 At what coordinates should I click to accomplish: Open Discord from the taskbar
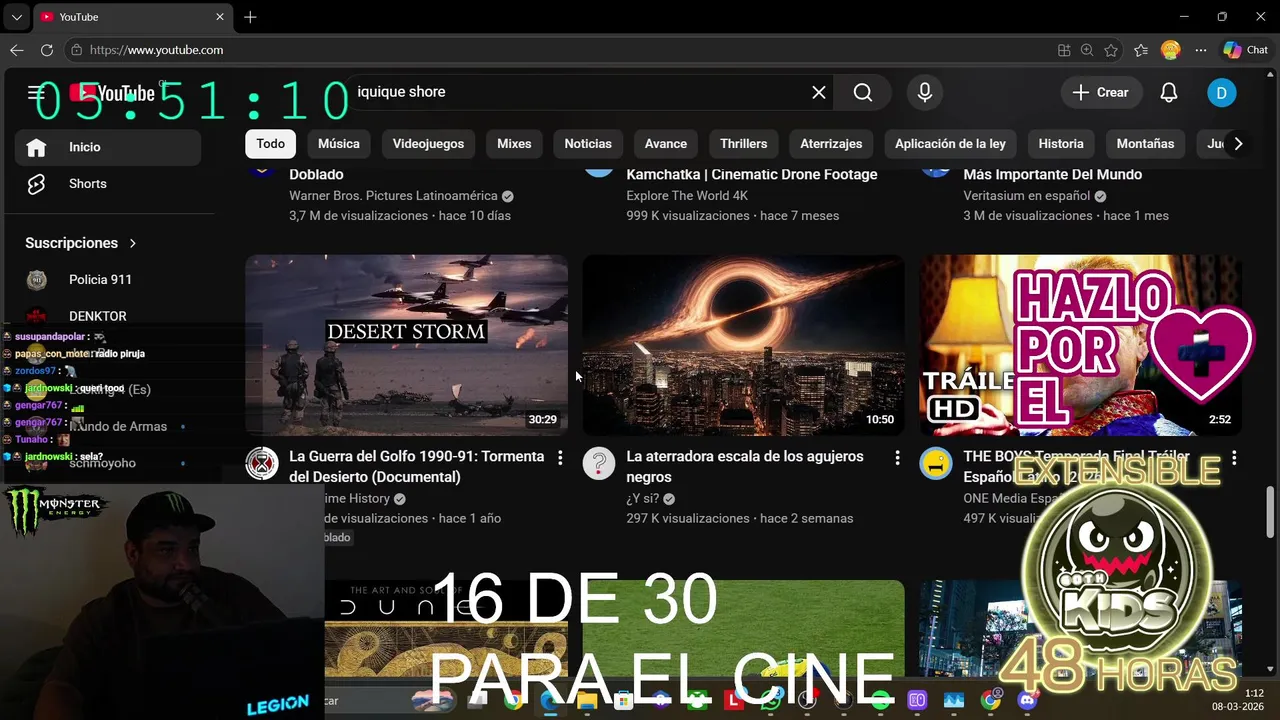[x=1027, y=700]
